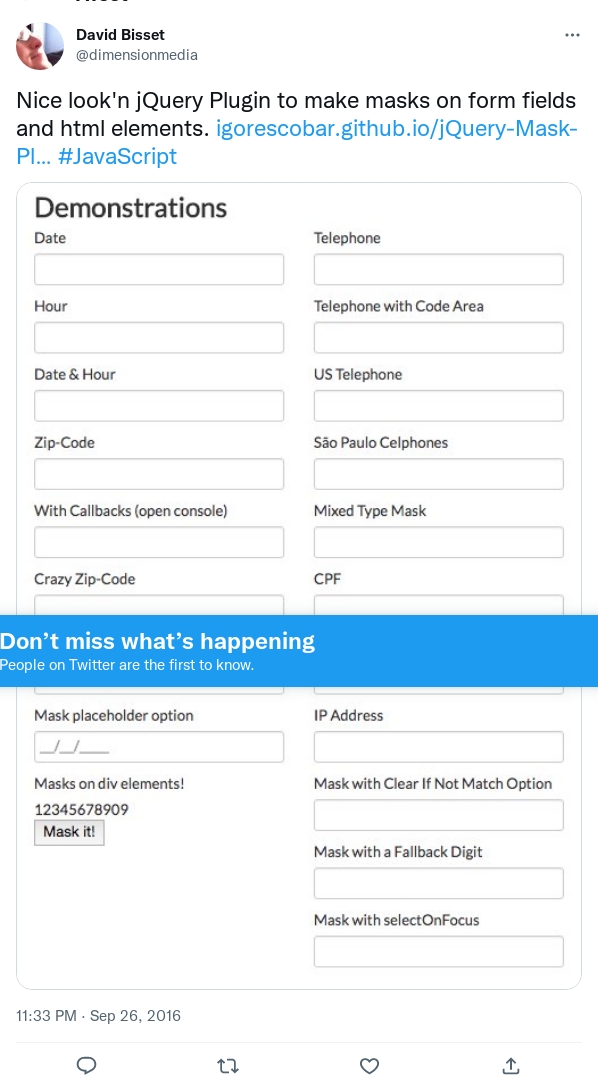Viewport: 598px width, 1080px height.
Task: Click the Date input field
Action: (159, 269)
